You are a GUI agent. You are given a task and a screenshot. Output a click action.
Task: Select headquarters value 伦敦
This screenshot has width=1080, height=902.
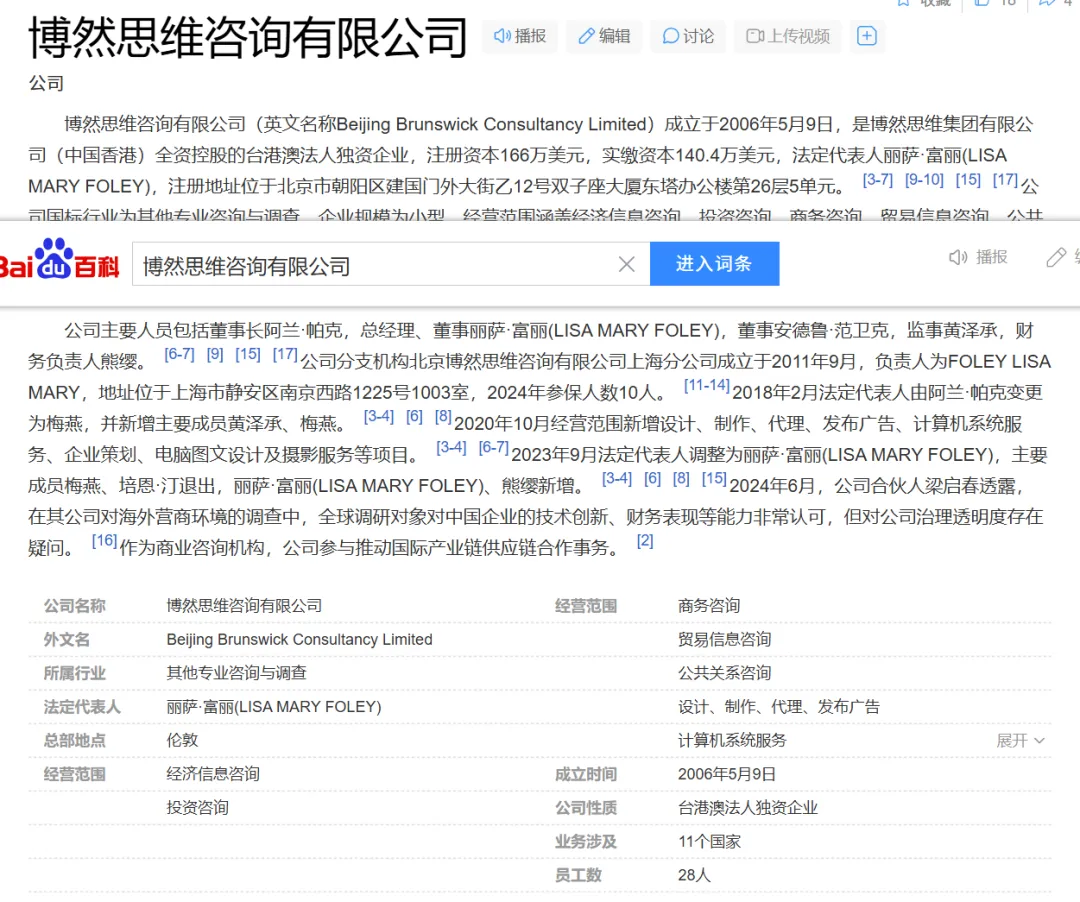point(183,741)
